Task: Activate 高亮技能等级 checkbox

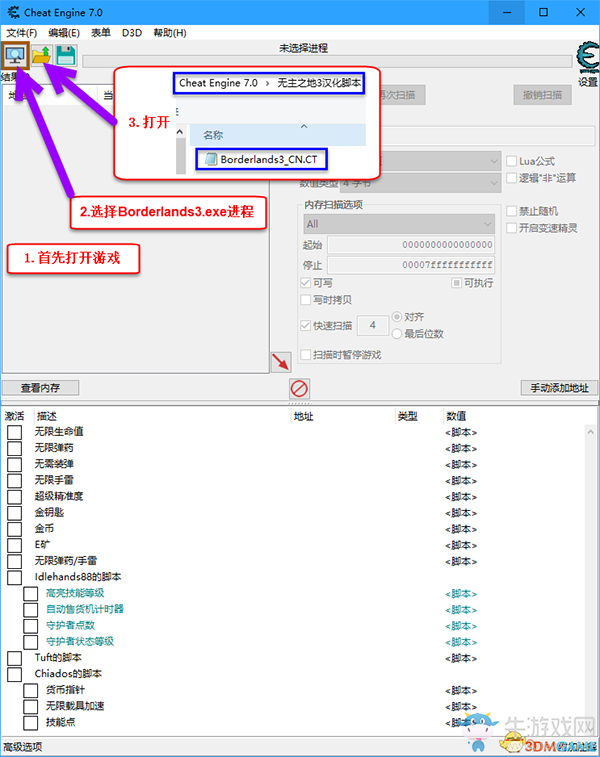Action: pos(31,593)
